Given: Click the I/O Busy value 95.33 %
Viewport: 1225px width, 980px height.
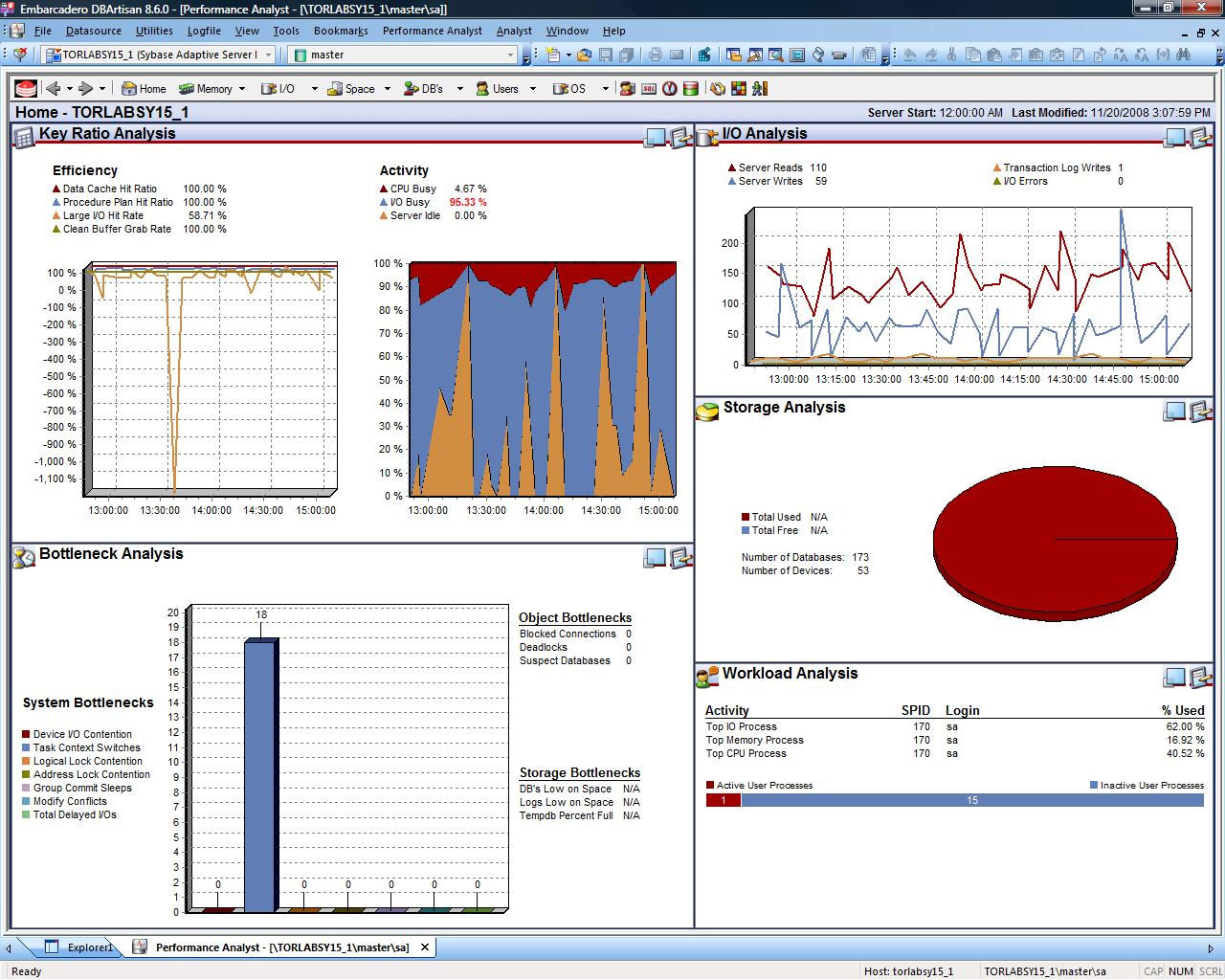Looking at the screenshot, I should click(x=468, y=202).
